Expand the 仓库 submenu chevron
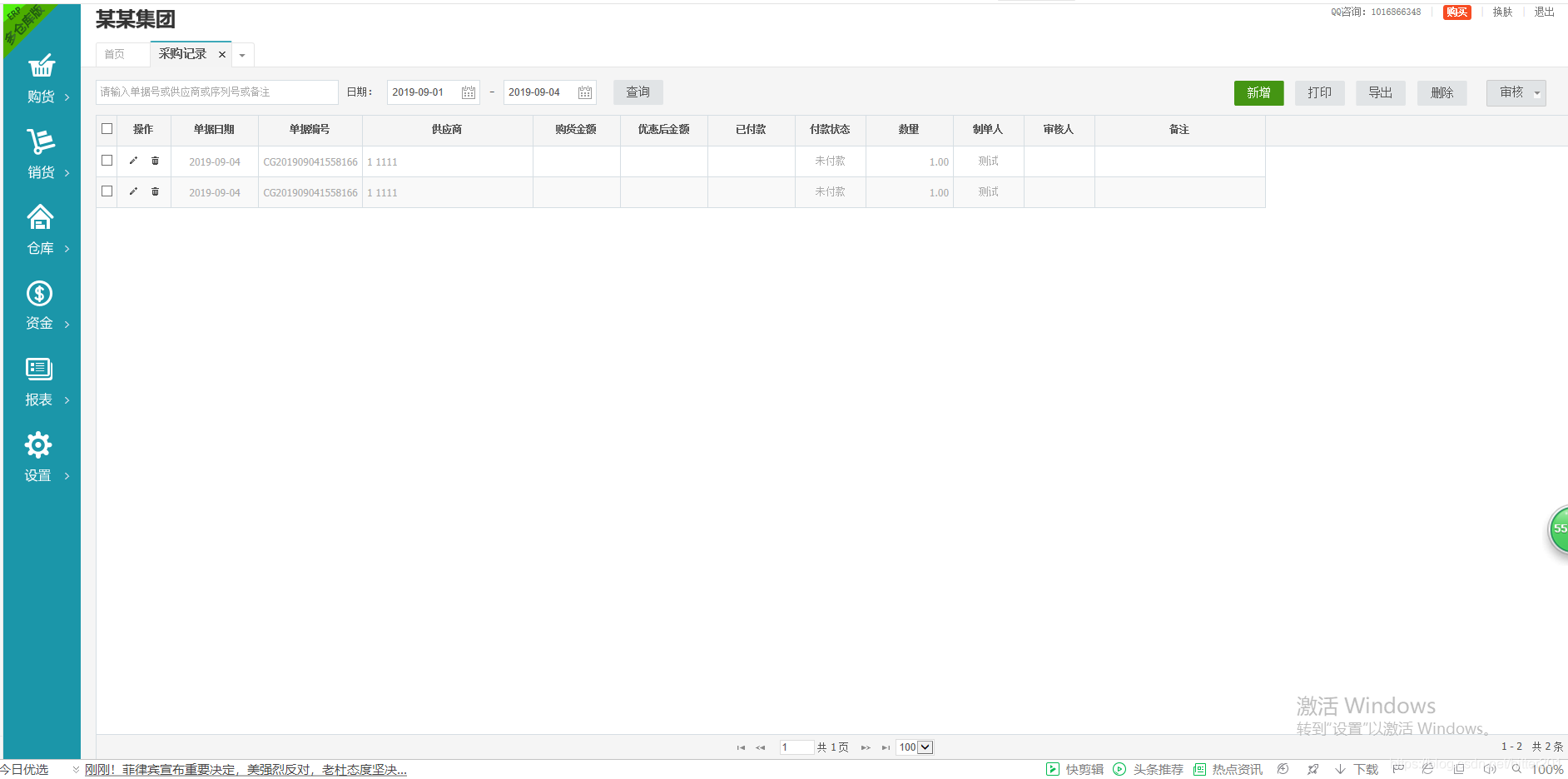 pyautogui.click(x=67, y=249)
